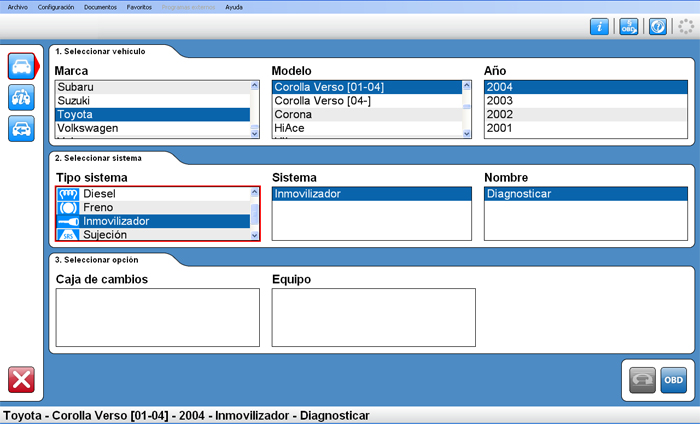Select Diesel text in Tipo sistema

coord(99,194)
